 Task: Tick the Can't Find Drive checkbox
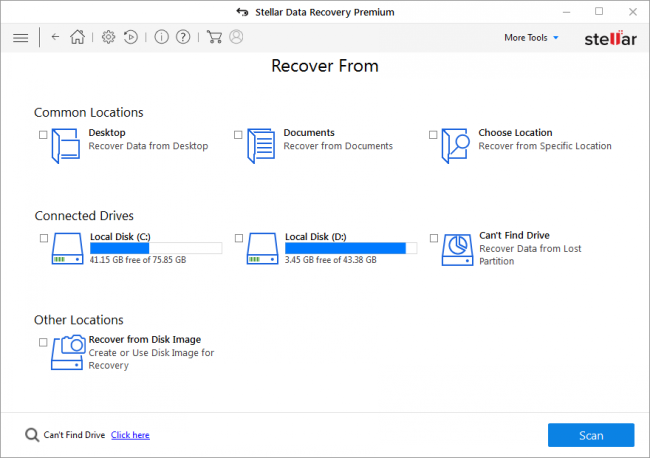click(x=434, y=238)
